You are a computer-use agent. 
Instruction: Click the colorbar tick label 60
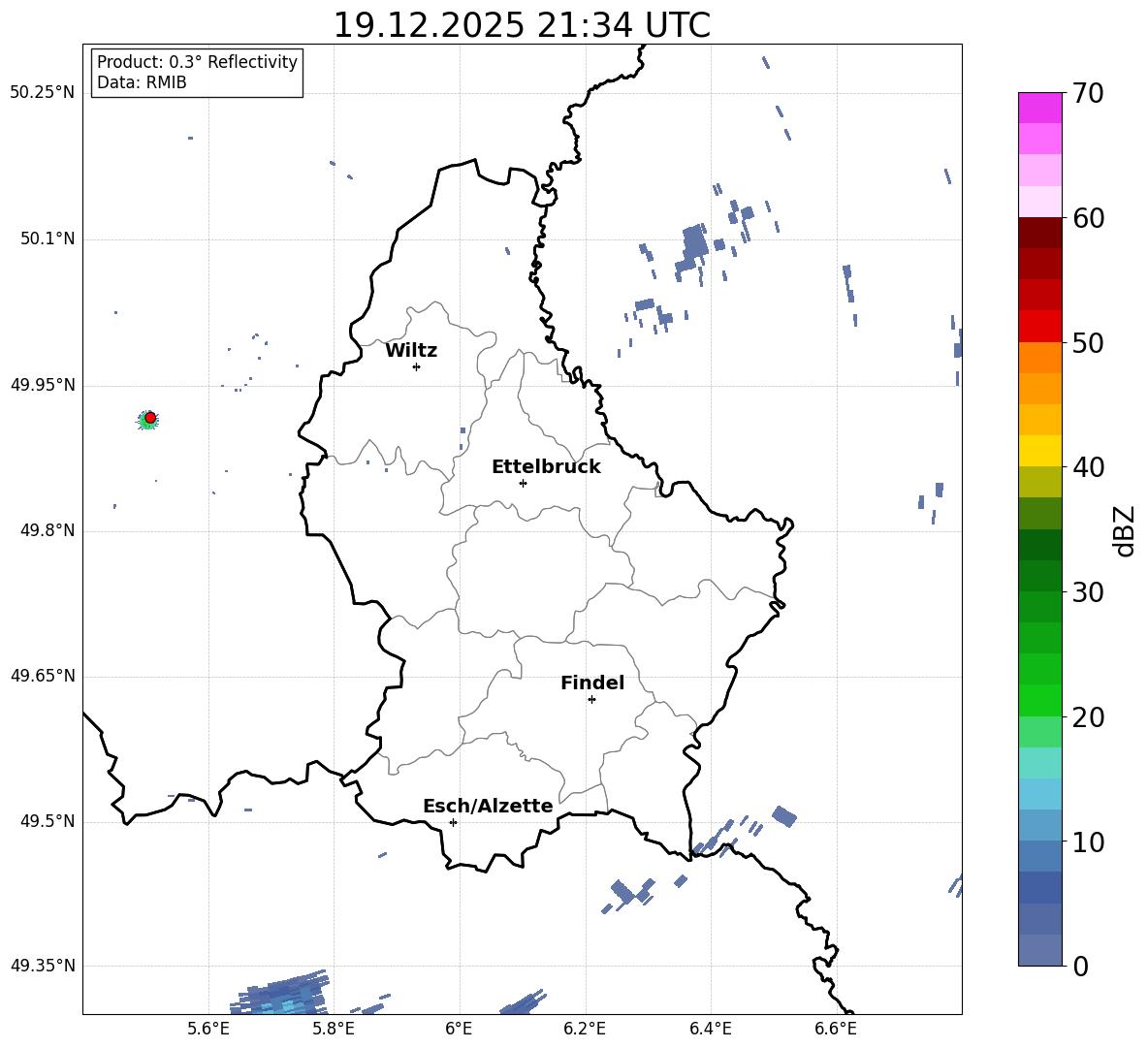tap(1088, 218)
